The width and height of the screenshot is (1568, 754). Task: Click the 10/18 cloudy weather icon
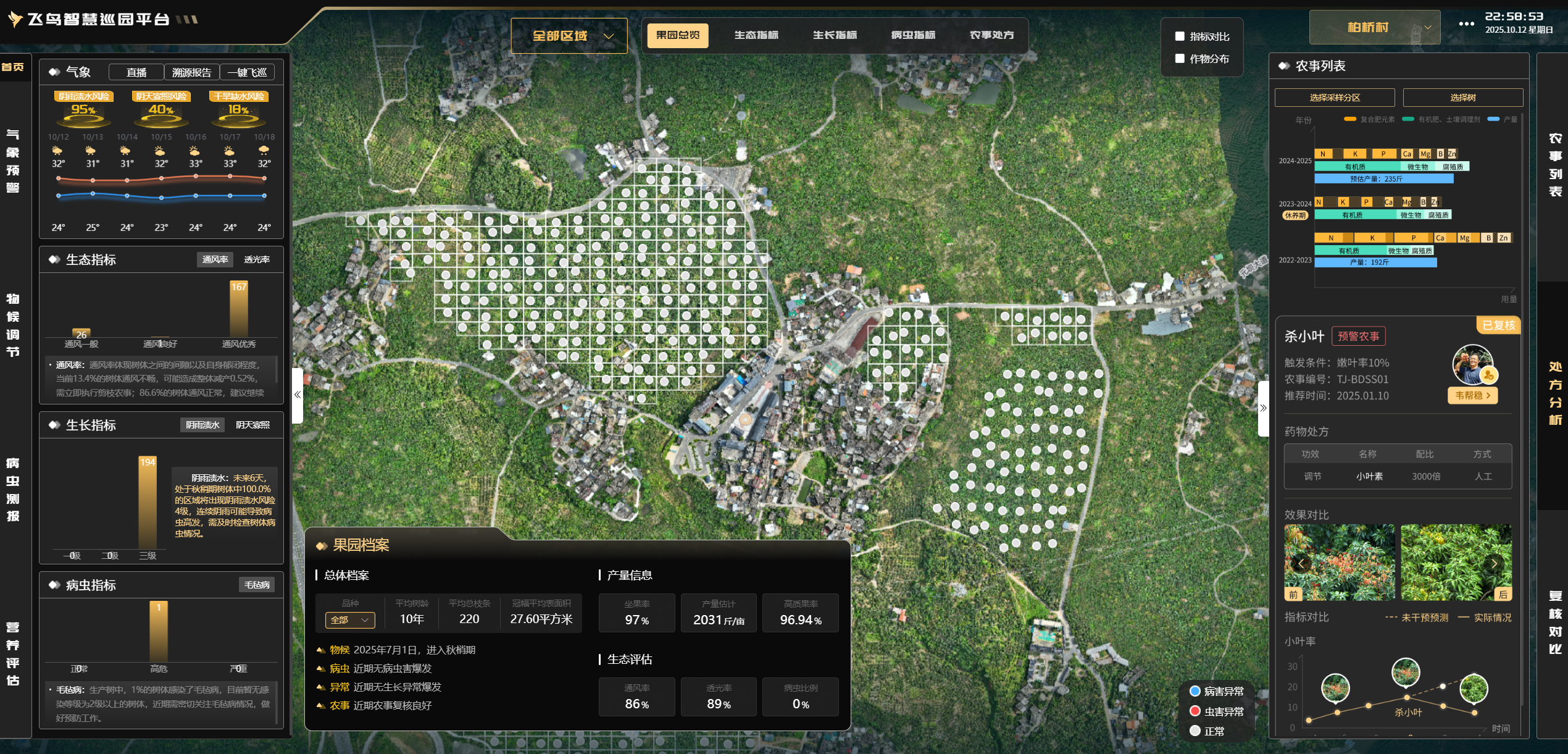click(x=264, y=150)
